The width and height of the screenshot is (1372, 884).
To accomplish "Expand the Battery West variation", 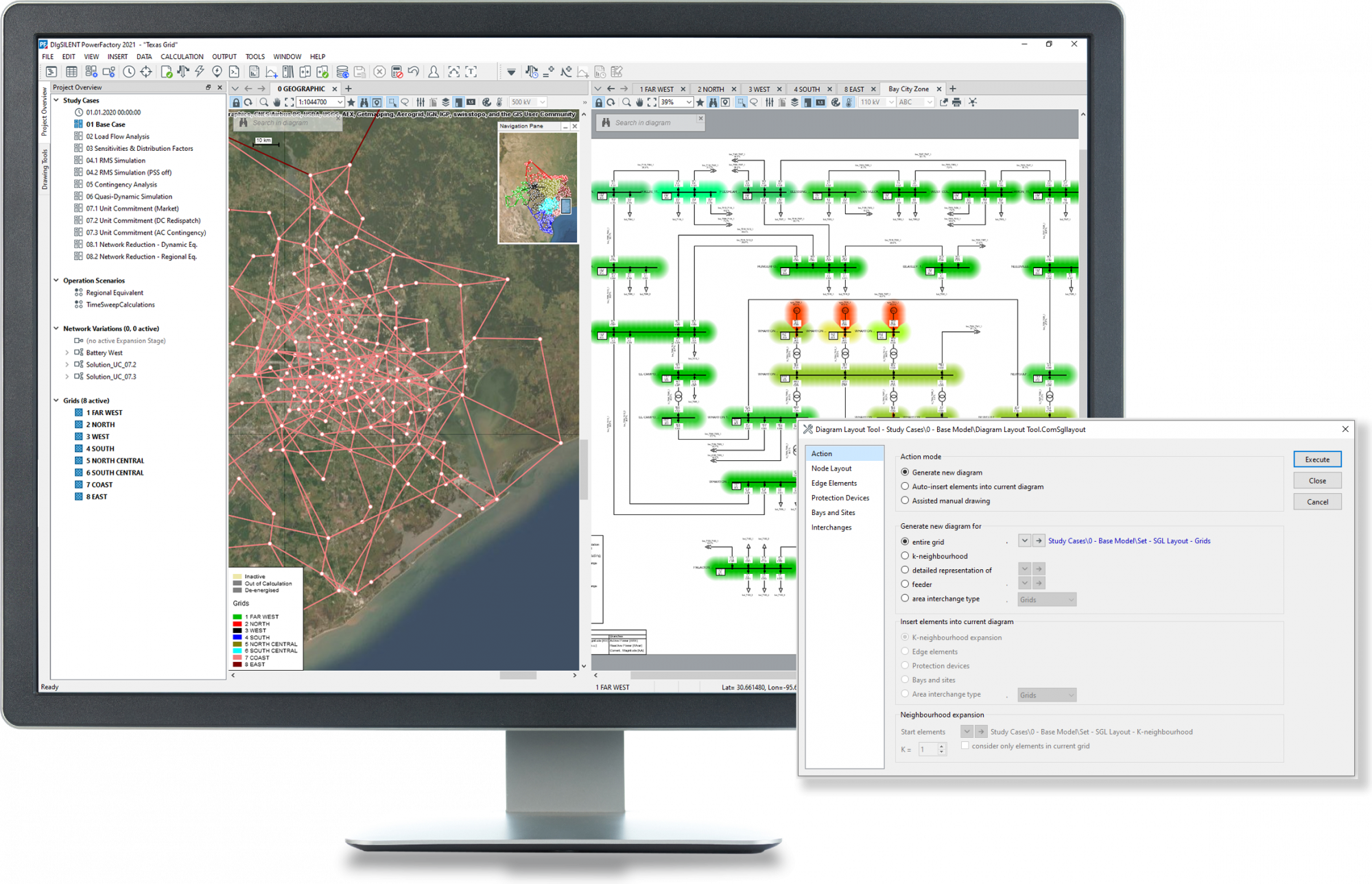I will [67, 353].
